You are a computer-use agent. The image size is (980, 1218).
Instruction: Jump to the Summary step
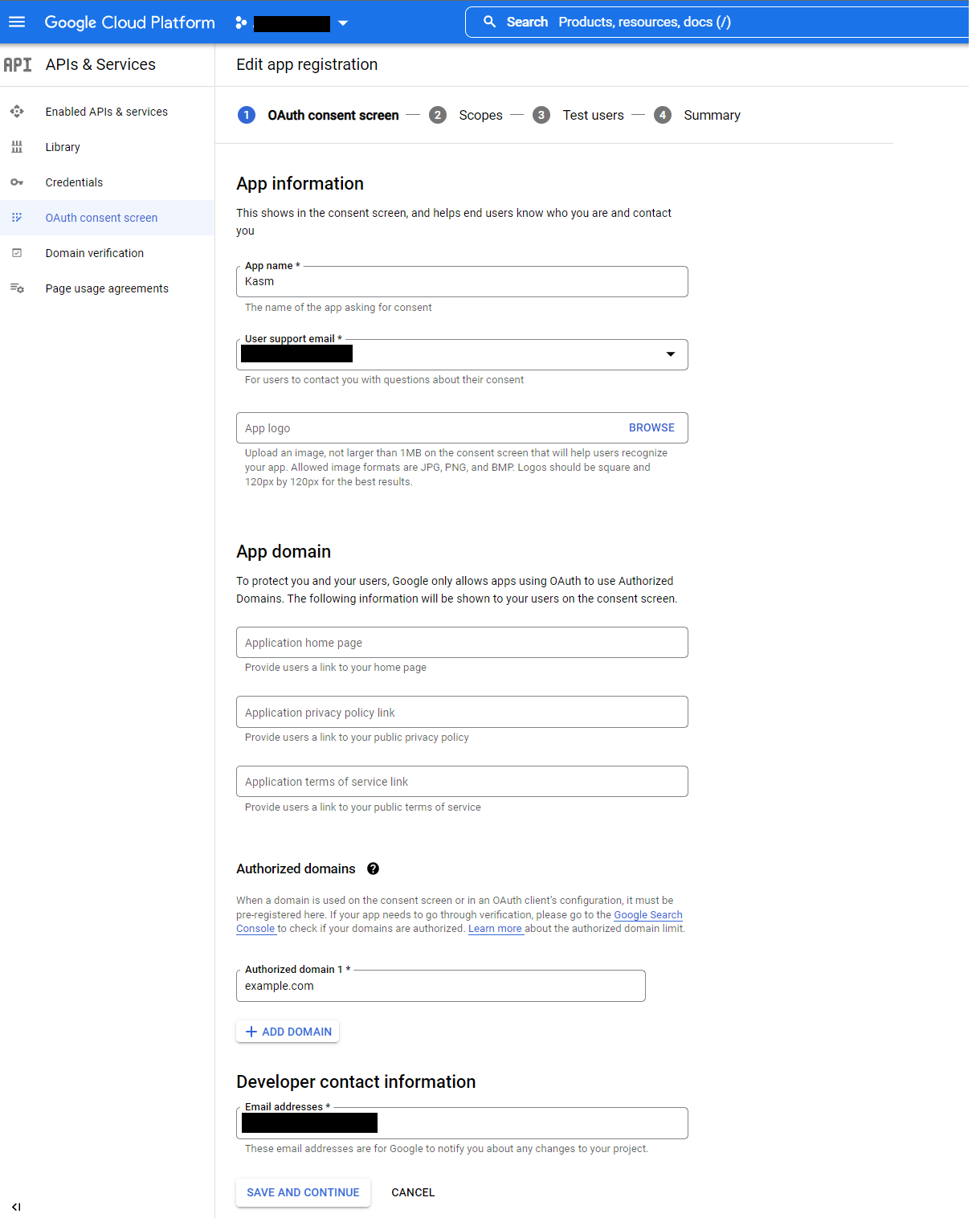[x=711, y=115]
